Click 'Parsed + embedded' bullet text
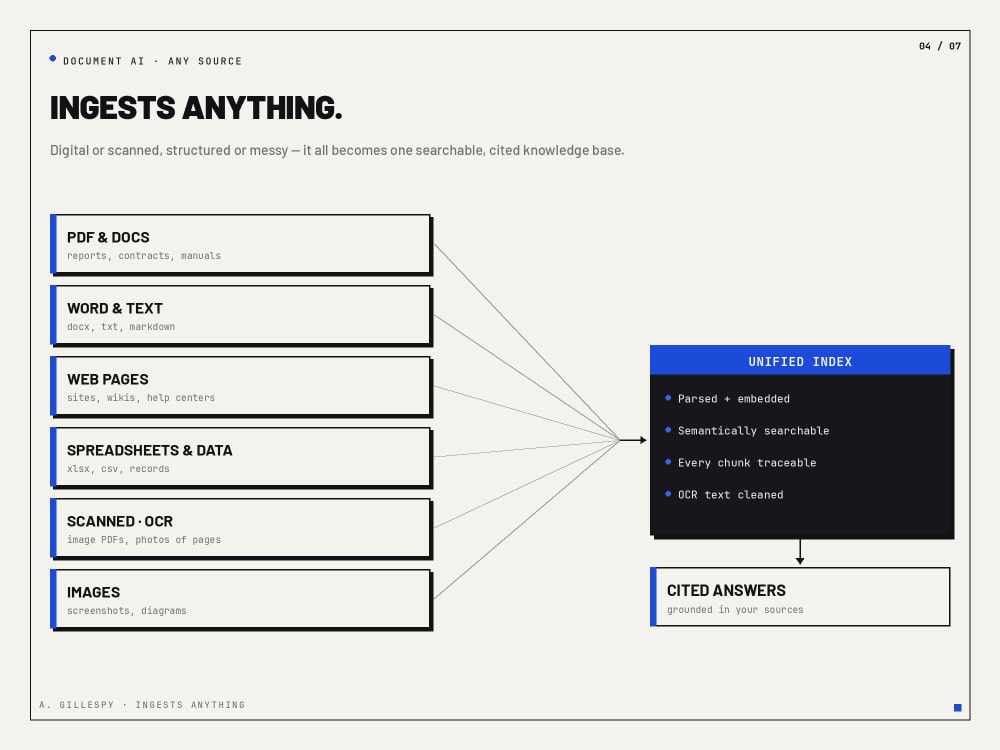Image resolution: width=1000 pixels, height=750 pixels. pyautogui.click(x=733, y=399)
